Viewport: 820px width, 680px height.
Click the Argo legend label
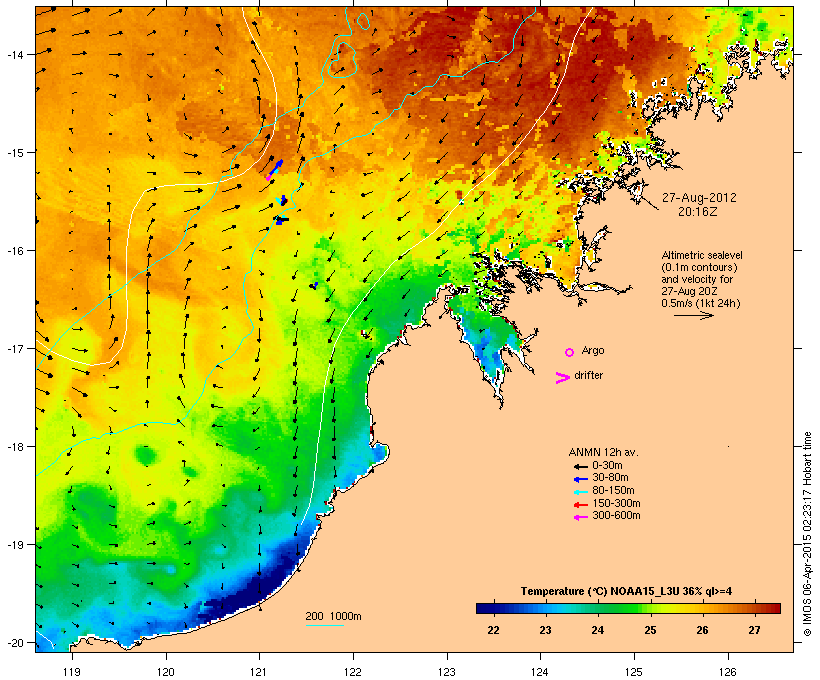tap(593, 350)
